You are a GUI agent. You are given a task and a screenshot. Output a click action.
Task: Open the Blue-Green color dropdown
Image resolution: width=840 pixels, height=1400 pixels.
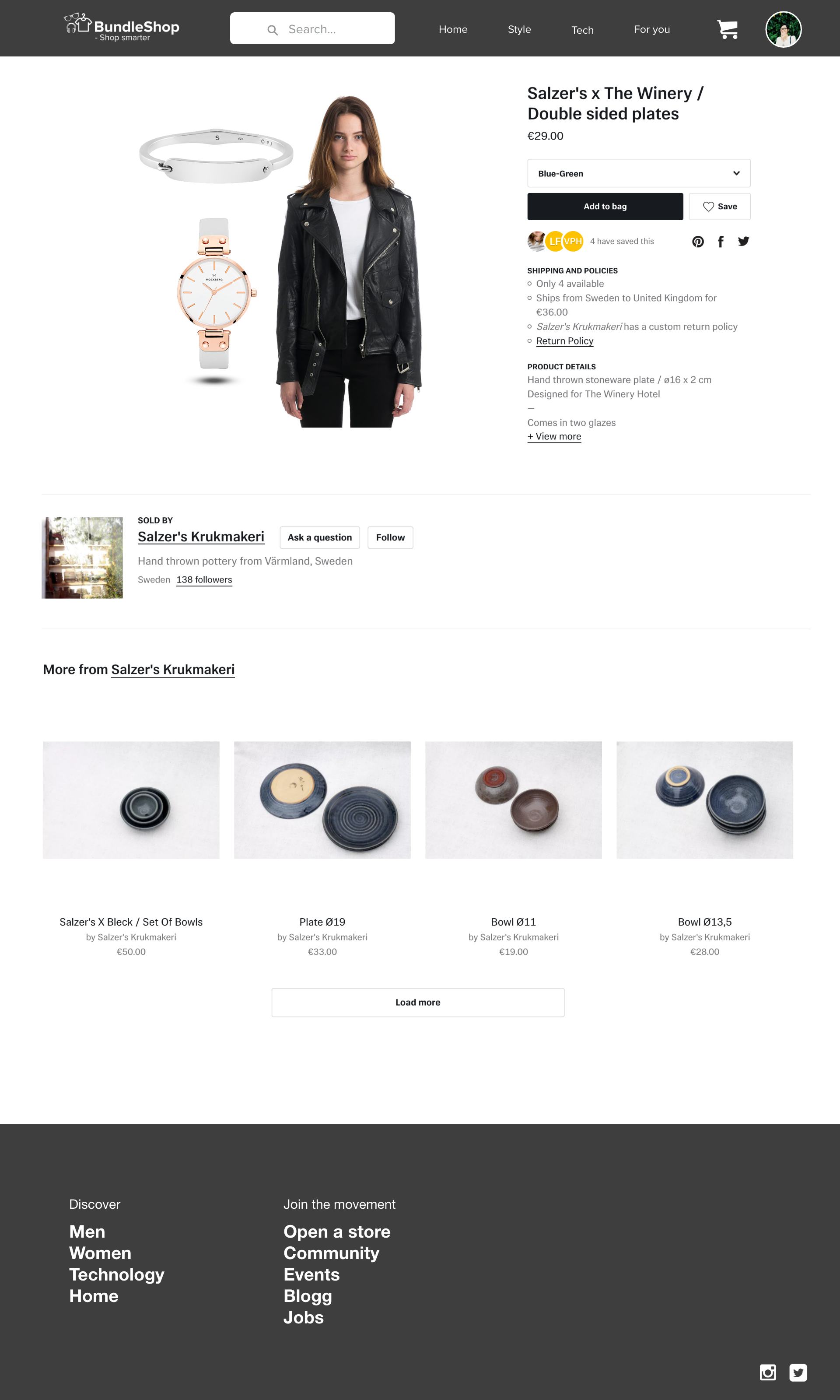tap(638, 173)
